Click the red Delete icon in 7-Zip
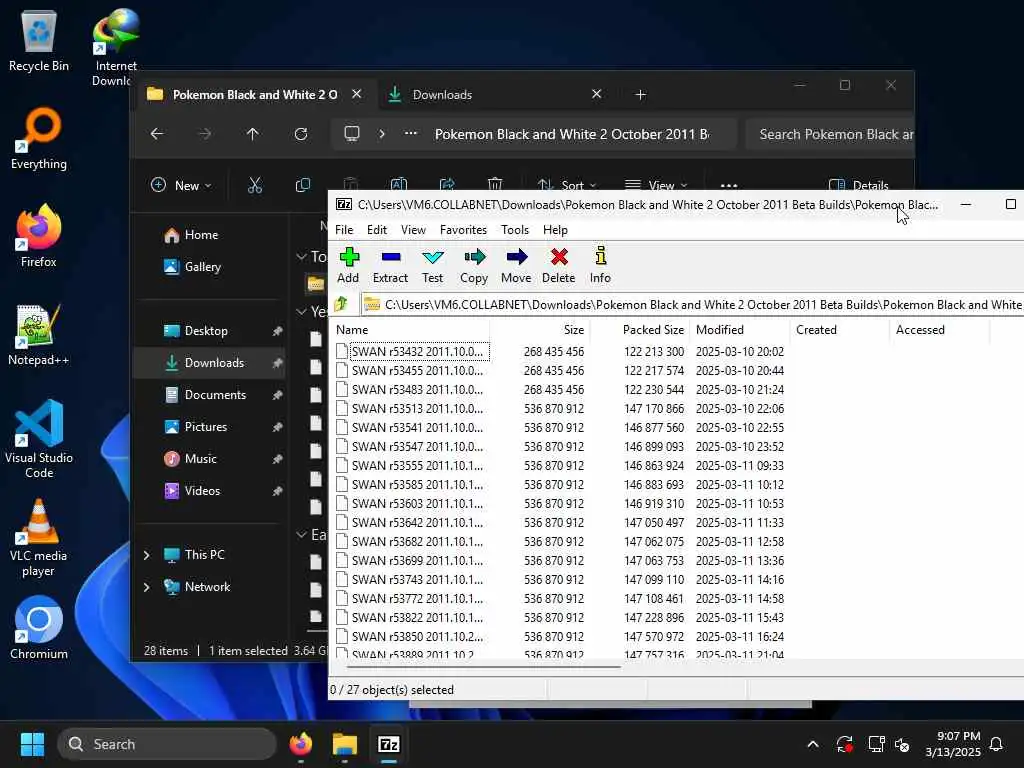This screenshot has height=768, width=1024. click(x=558, y=265)
